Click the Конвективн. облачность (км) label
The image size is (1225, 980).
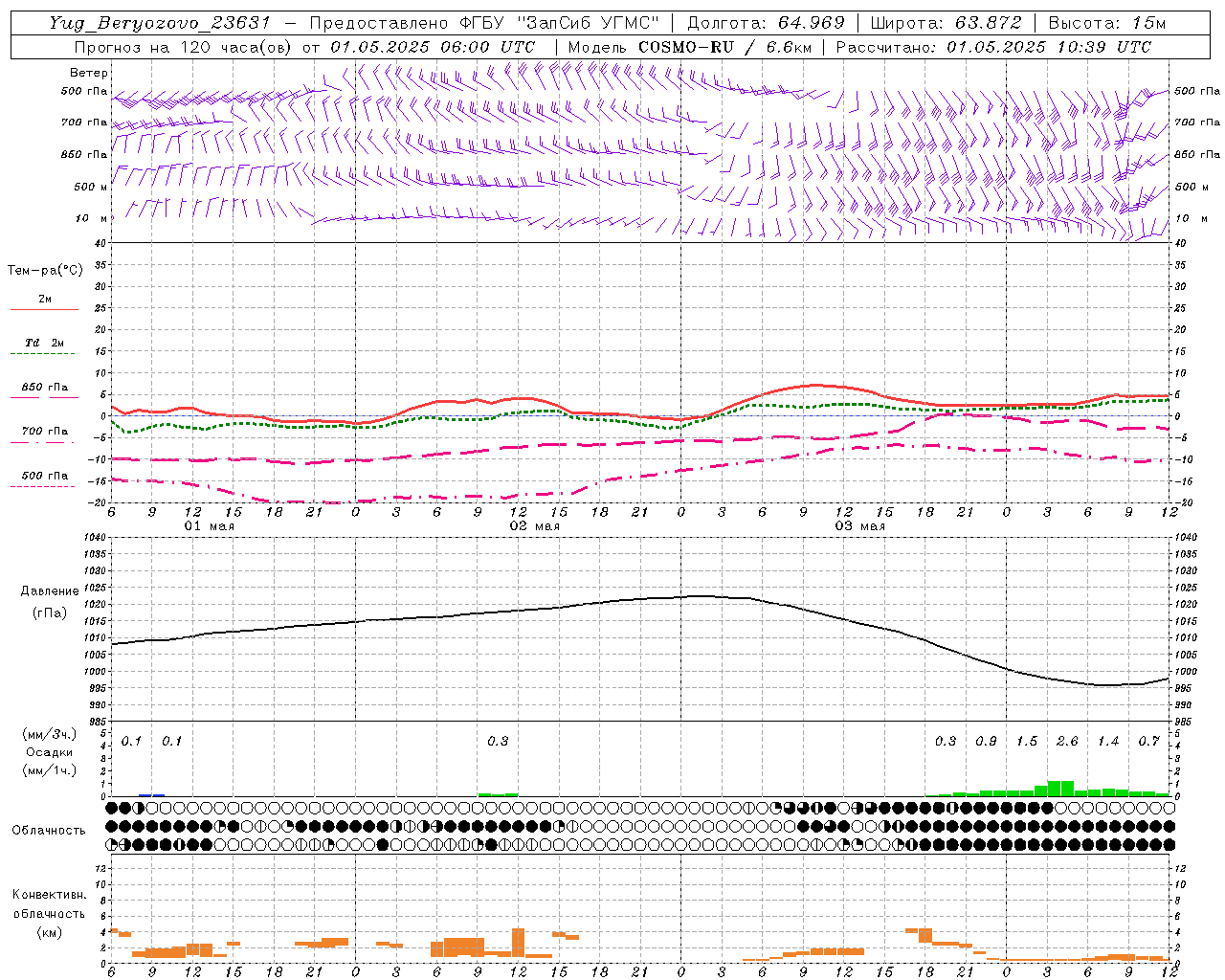click(50, 913)
